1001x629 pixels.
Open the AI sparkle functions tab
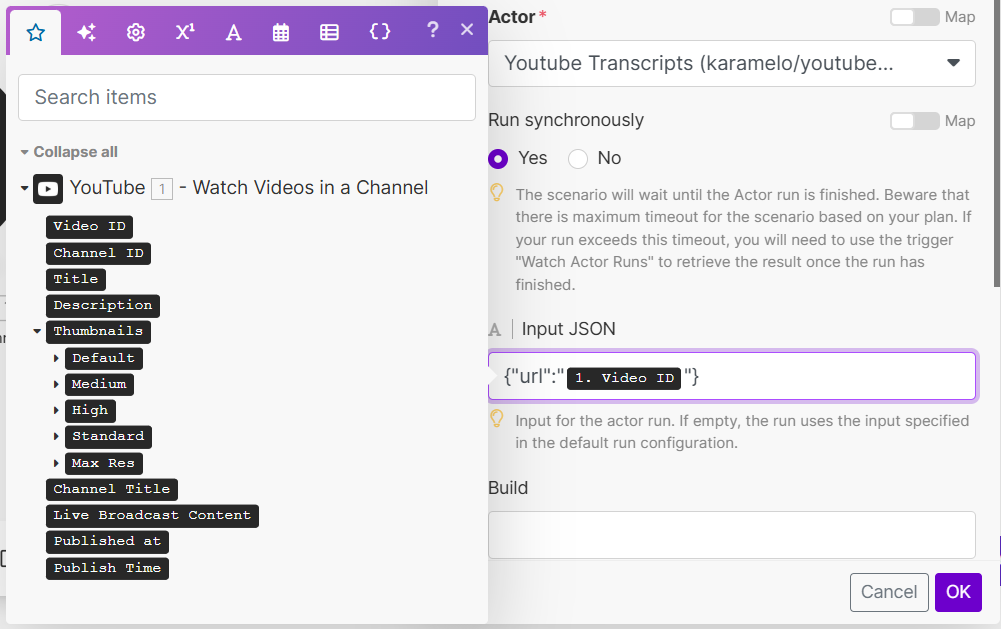[x=86, y=32]
